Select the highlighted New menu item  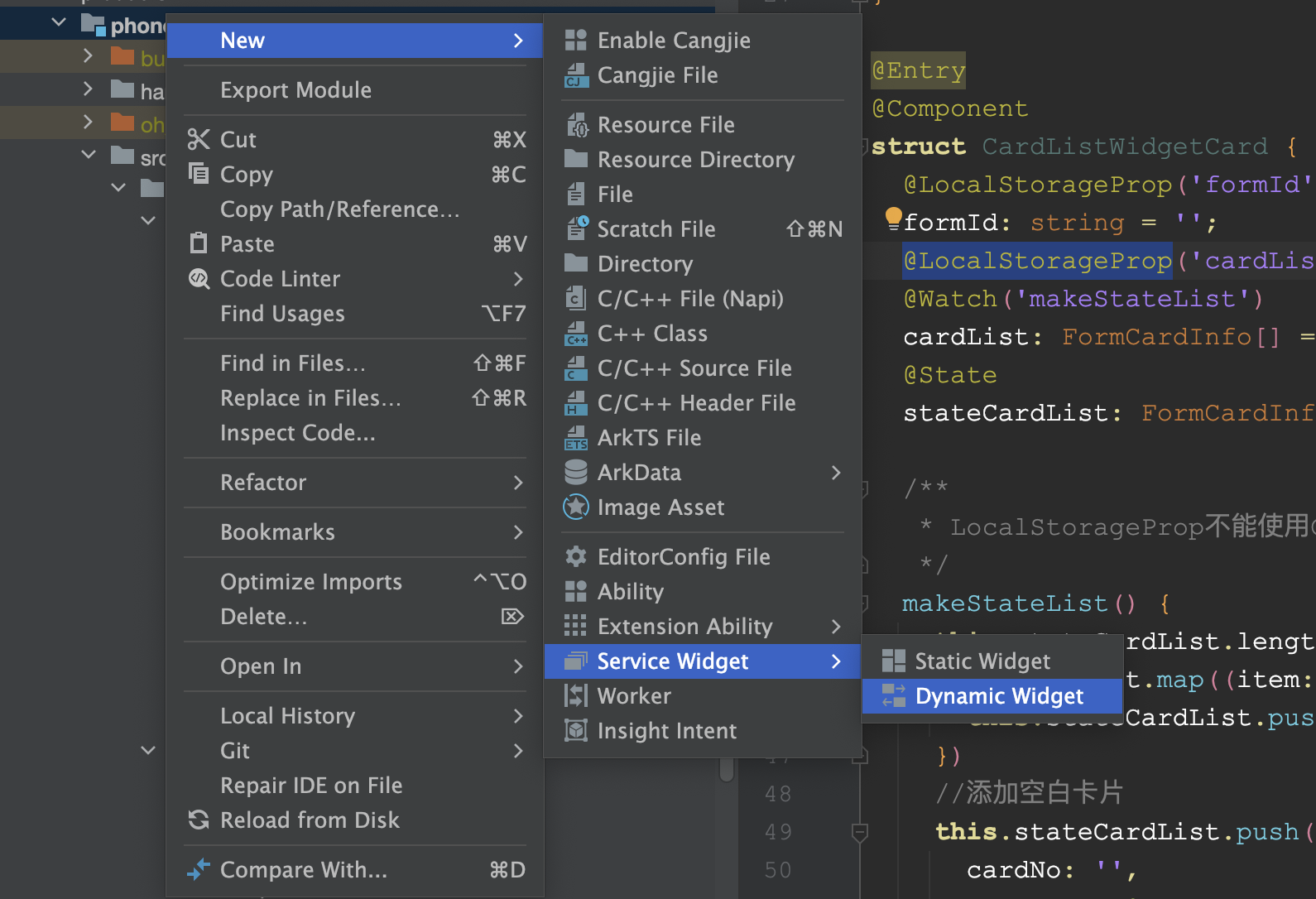(x=354, y=40)
